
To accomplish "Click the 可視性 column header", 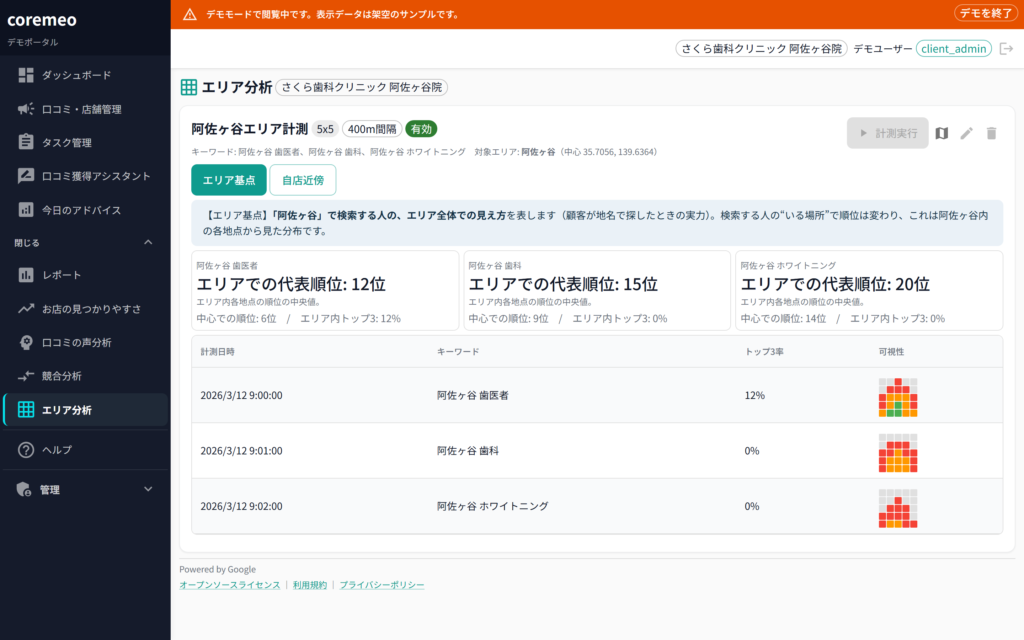I will [x=891, y=351].
